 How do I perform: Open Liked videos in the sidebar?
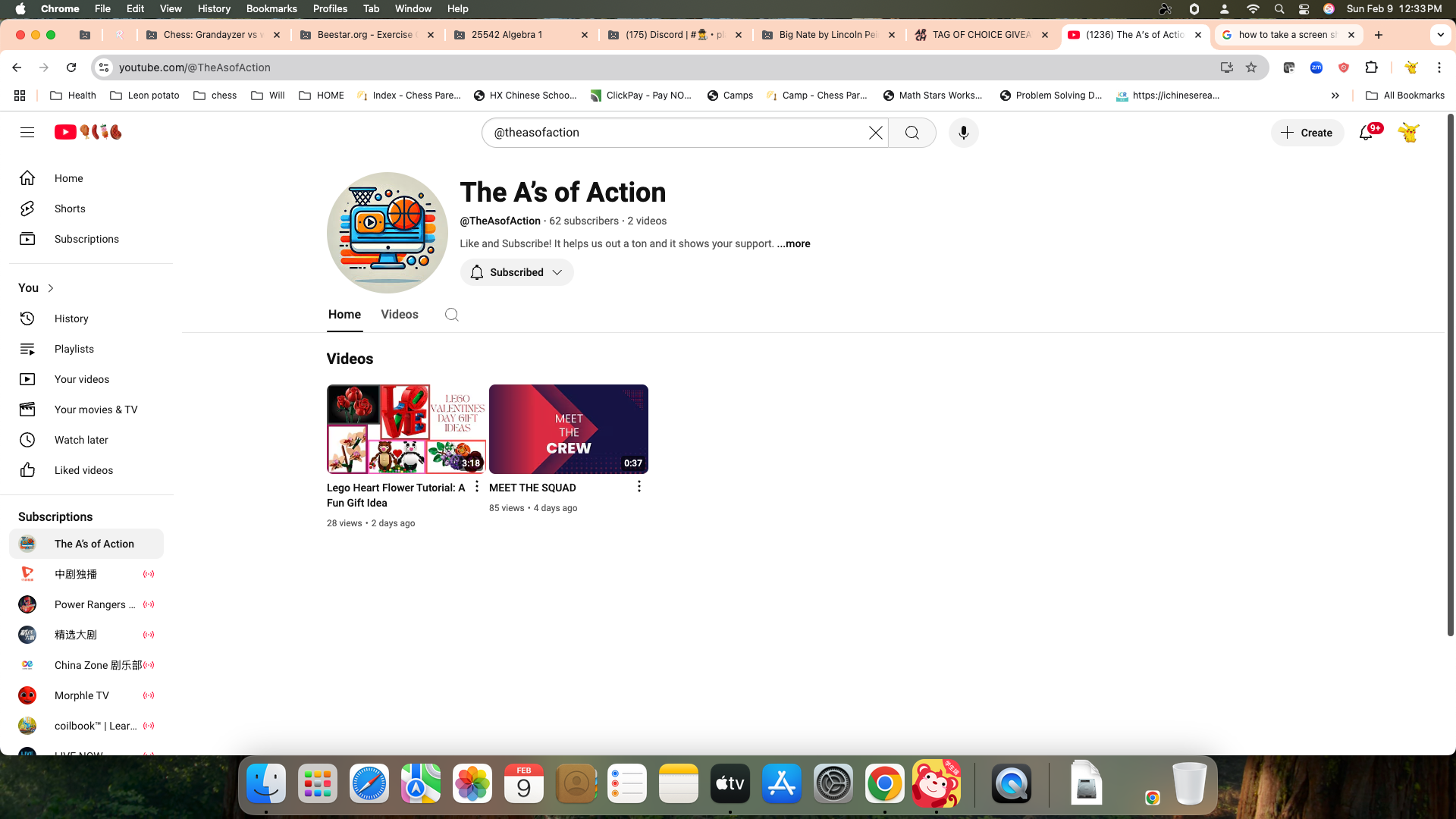tap(86, 470)
